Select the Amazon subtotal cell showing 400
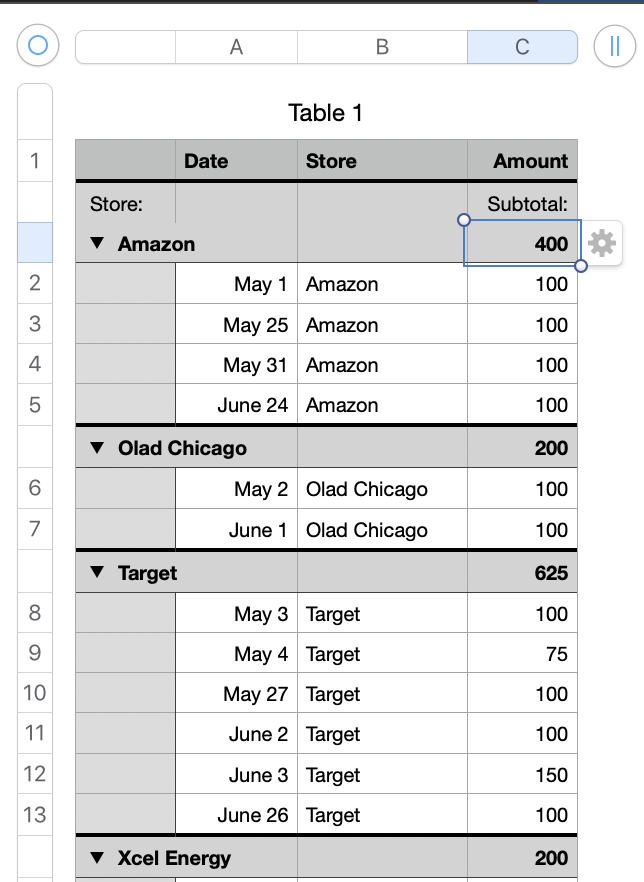The width and height of the screenshot is (644, 882). point(522,244)
